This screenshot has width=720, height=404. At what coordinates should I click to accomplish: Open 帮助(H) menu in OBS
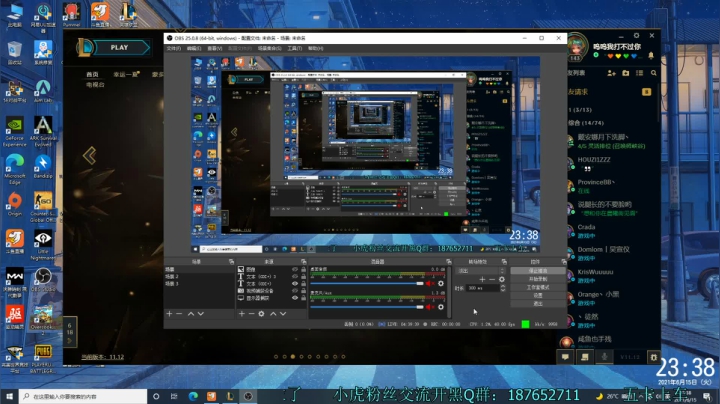click(315, 48)
